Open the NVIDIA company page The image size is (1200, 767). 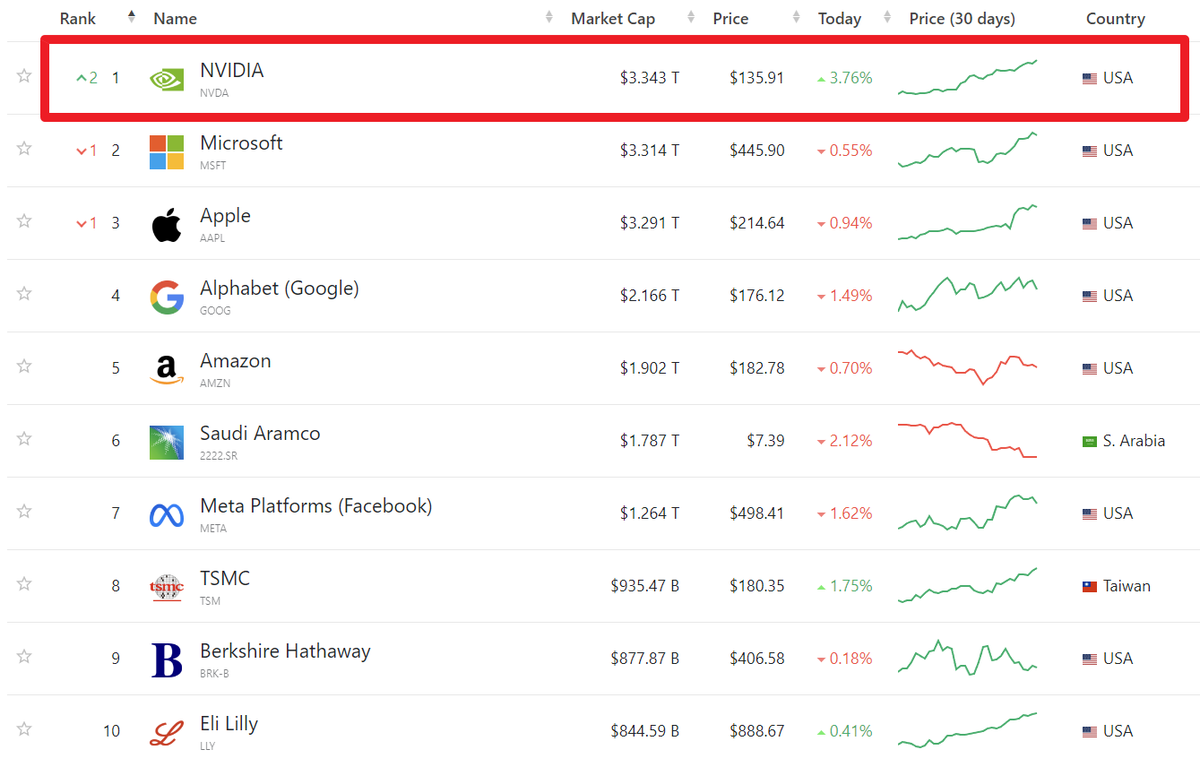point(232,71)
